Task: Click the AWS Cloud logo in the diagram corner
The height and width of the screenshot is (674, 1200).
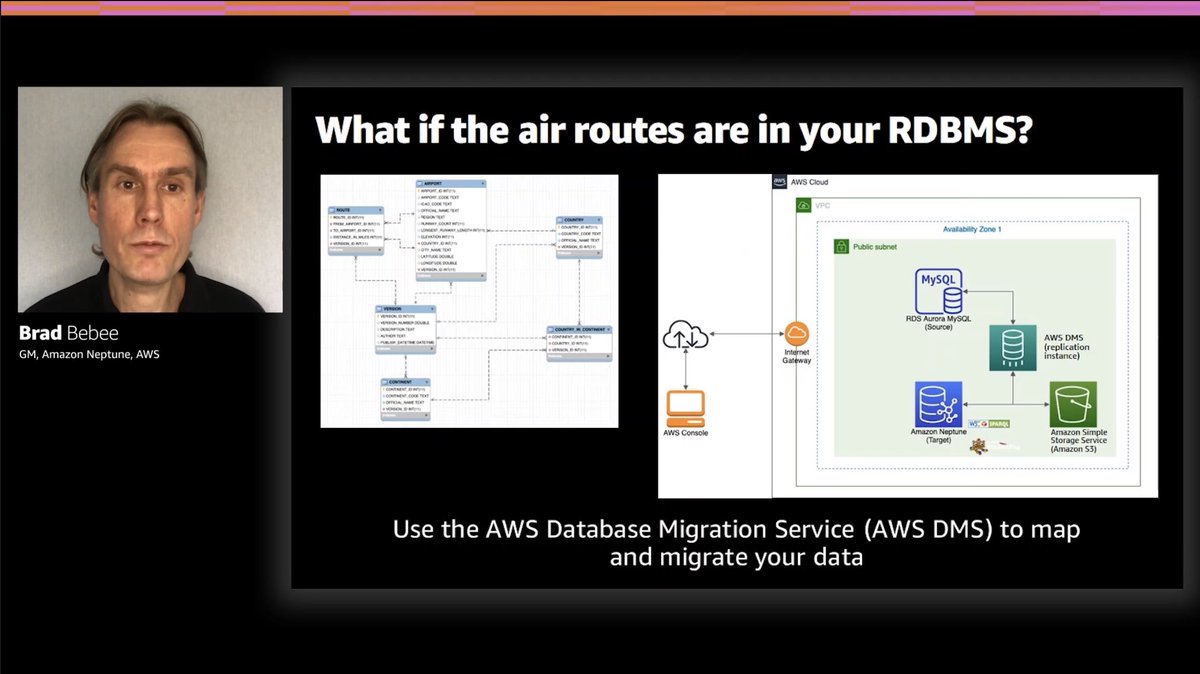Action: coord(778,182)
